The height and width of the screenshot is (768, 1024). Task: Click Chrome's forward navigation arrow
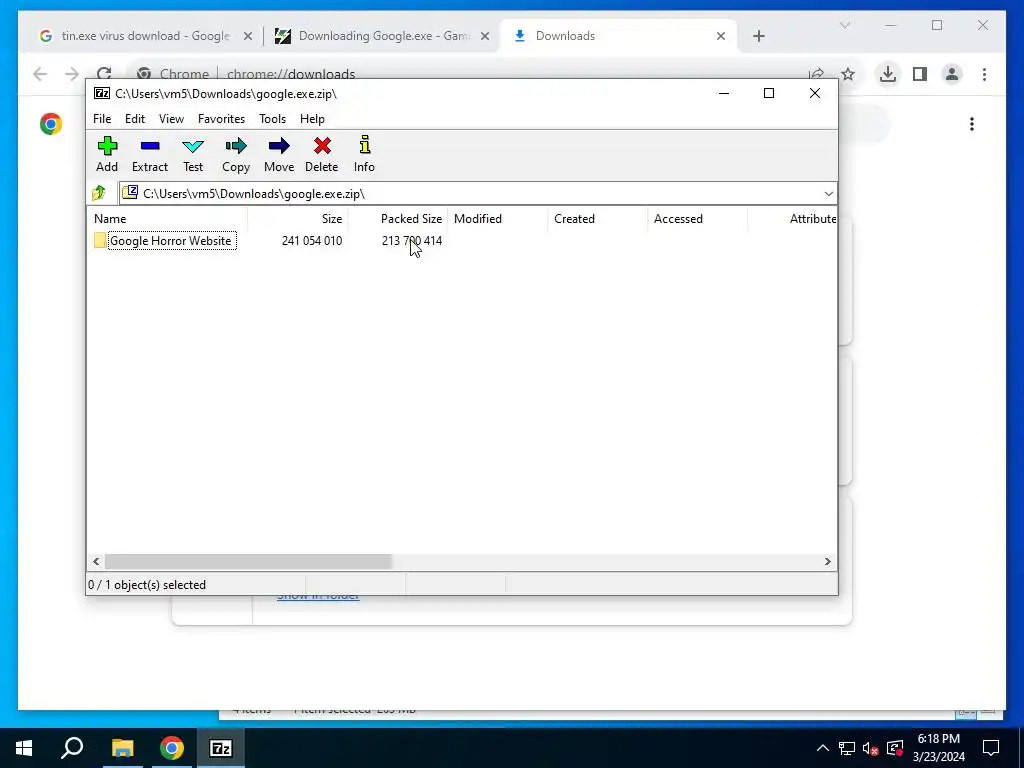click(x=72, y=74)
